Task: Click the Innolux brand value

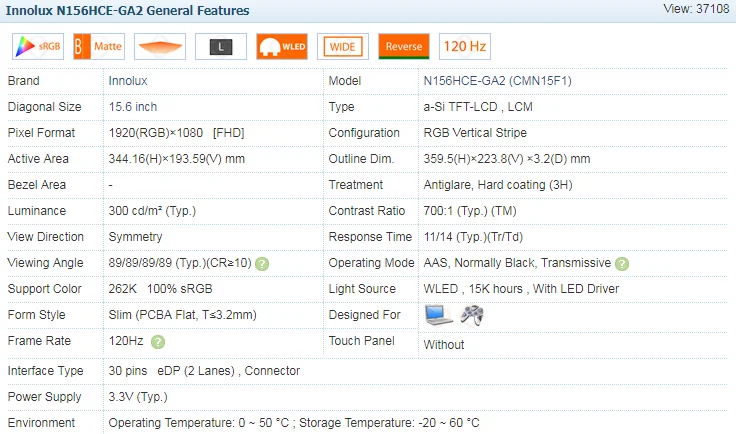Action: 128,81
